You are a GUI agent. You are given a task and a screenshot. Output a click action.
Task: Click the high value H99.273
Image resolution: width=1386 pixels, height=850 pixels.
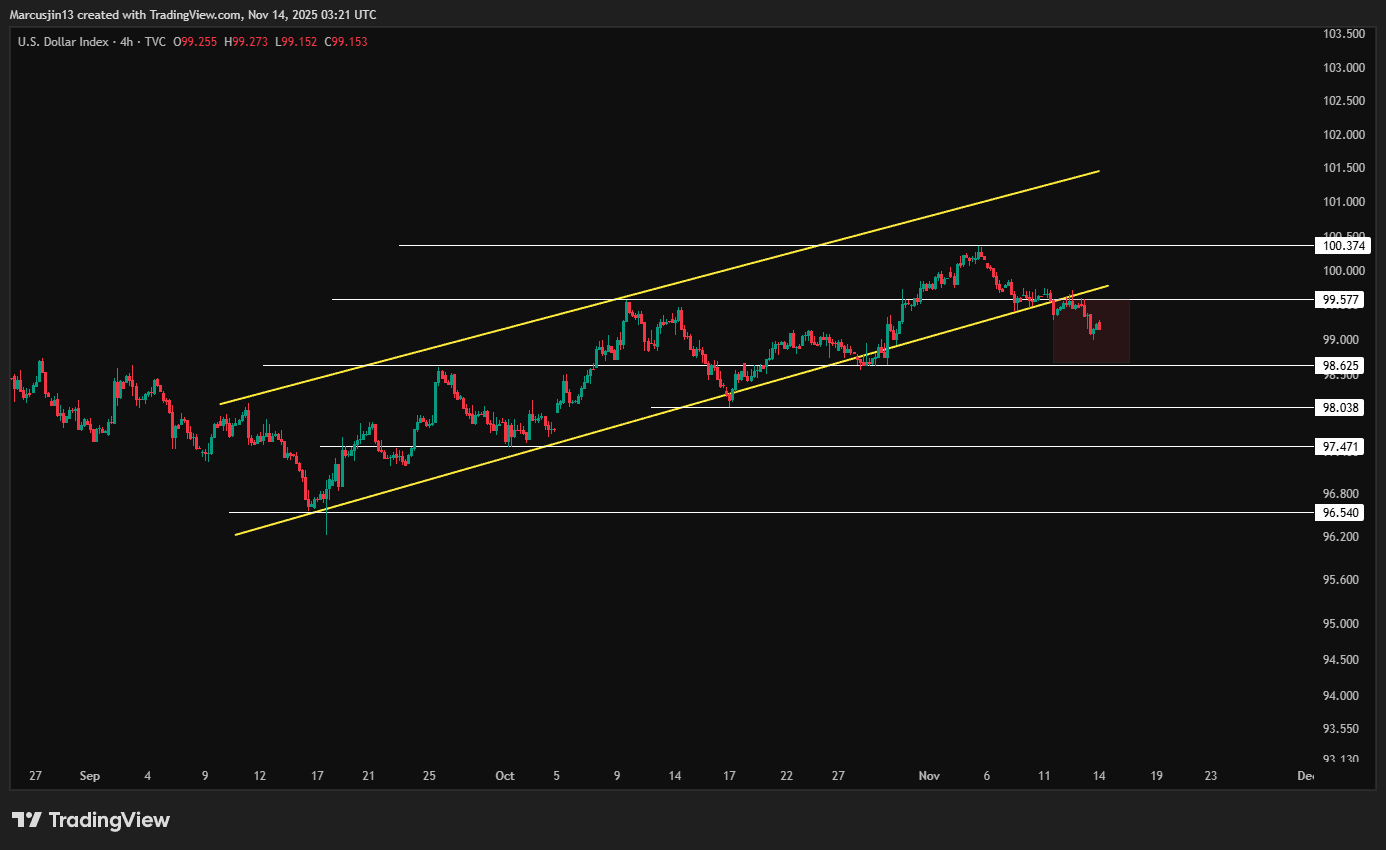click(x=246, y=41)
